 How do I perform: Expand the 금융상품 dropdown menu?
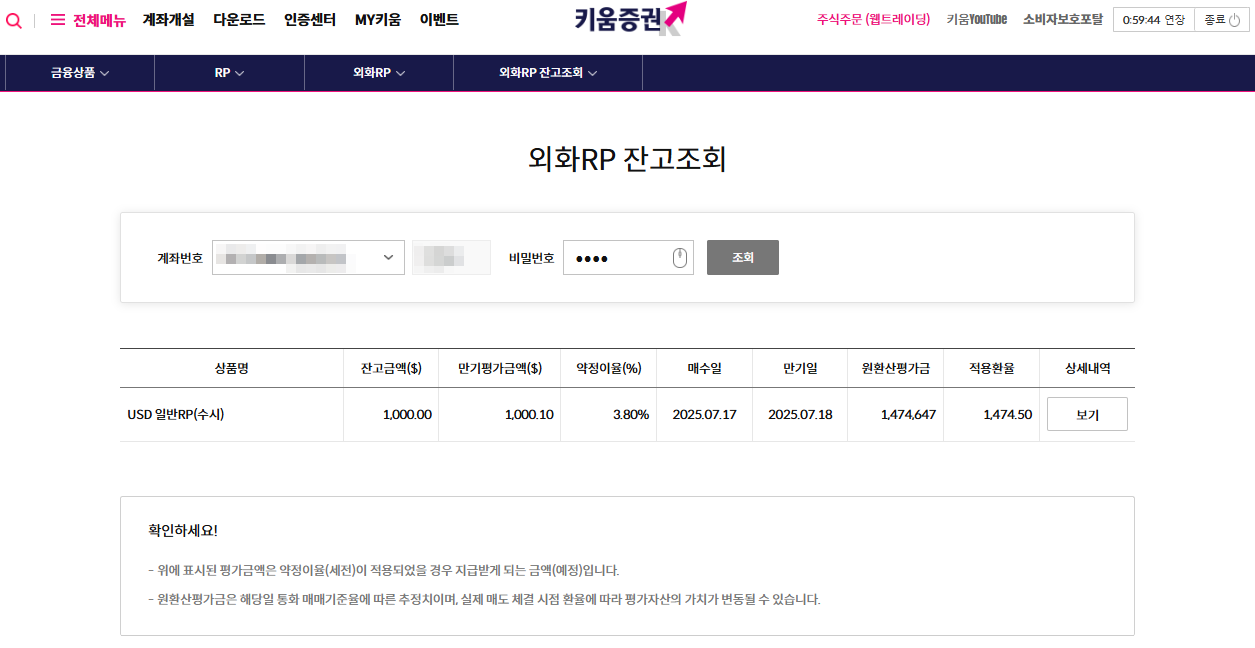click(79, 72)
